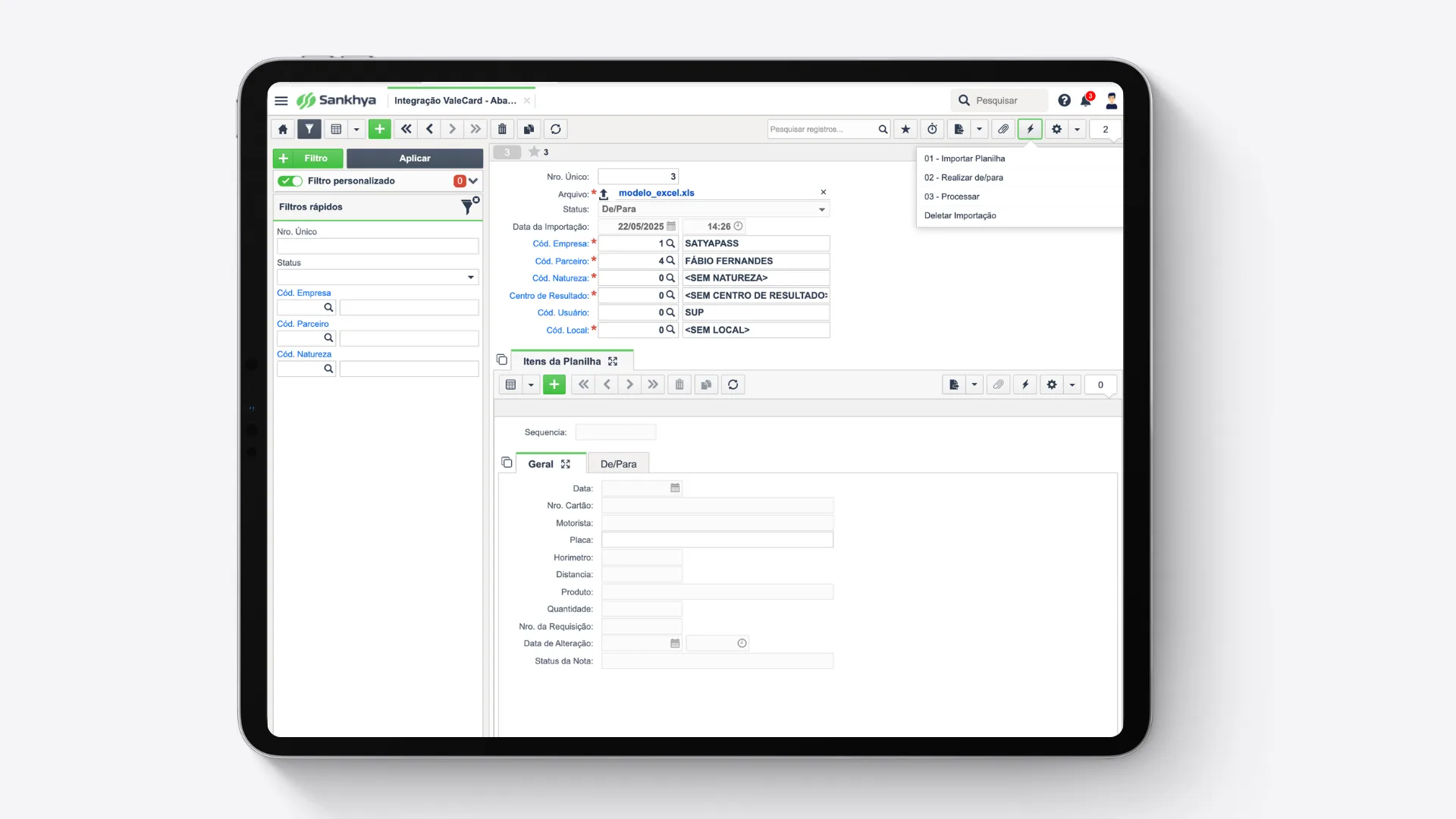Expand Filtro personalizado chevron
The image size is (1456, 819).
(x=473, y=180)
